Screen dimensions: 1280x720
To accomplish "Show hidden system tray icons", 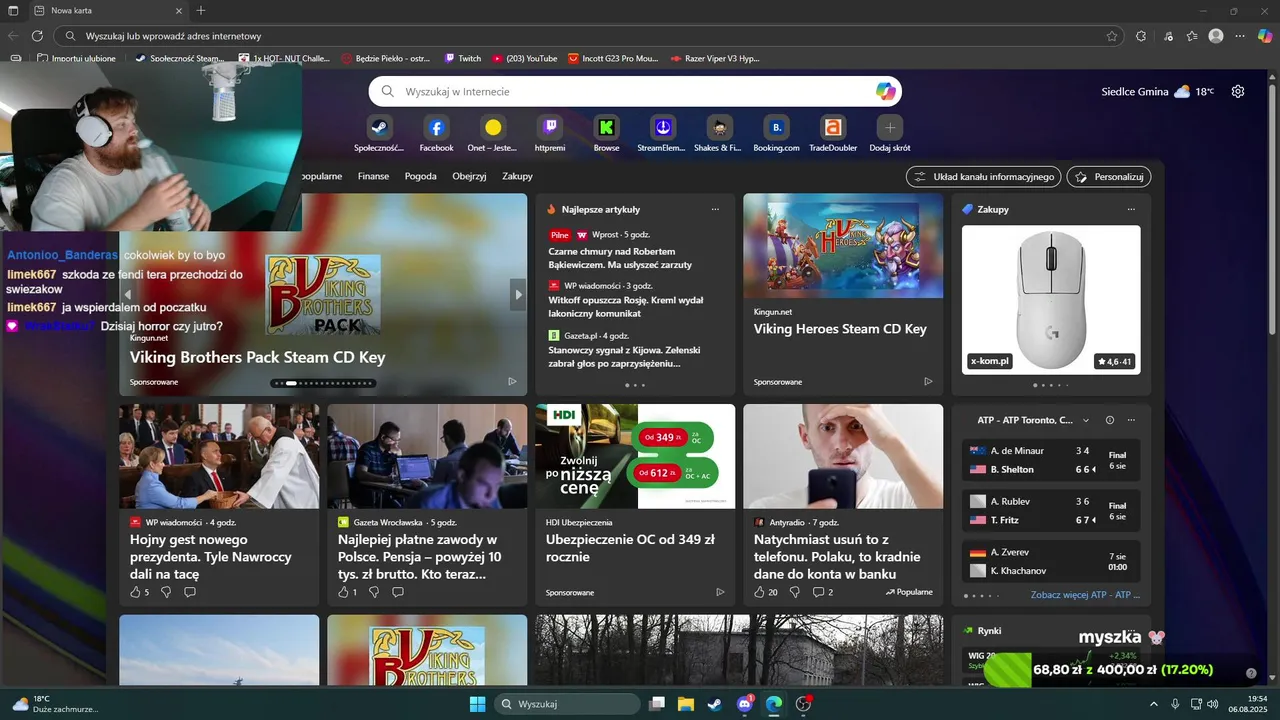I will pos(1153,704).
